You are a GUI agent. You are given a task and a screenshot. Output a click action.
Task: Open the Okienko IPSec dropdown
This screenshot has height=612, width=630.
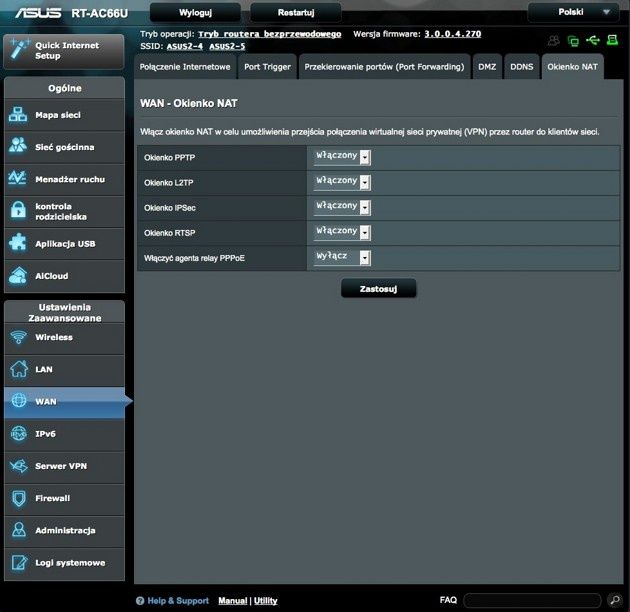[x=342, y=207]
